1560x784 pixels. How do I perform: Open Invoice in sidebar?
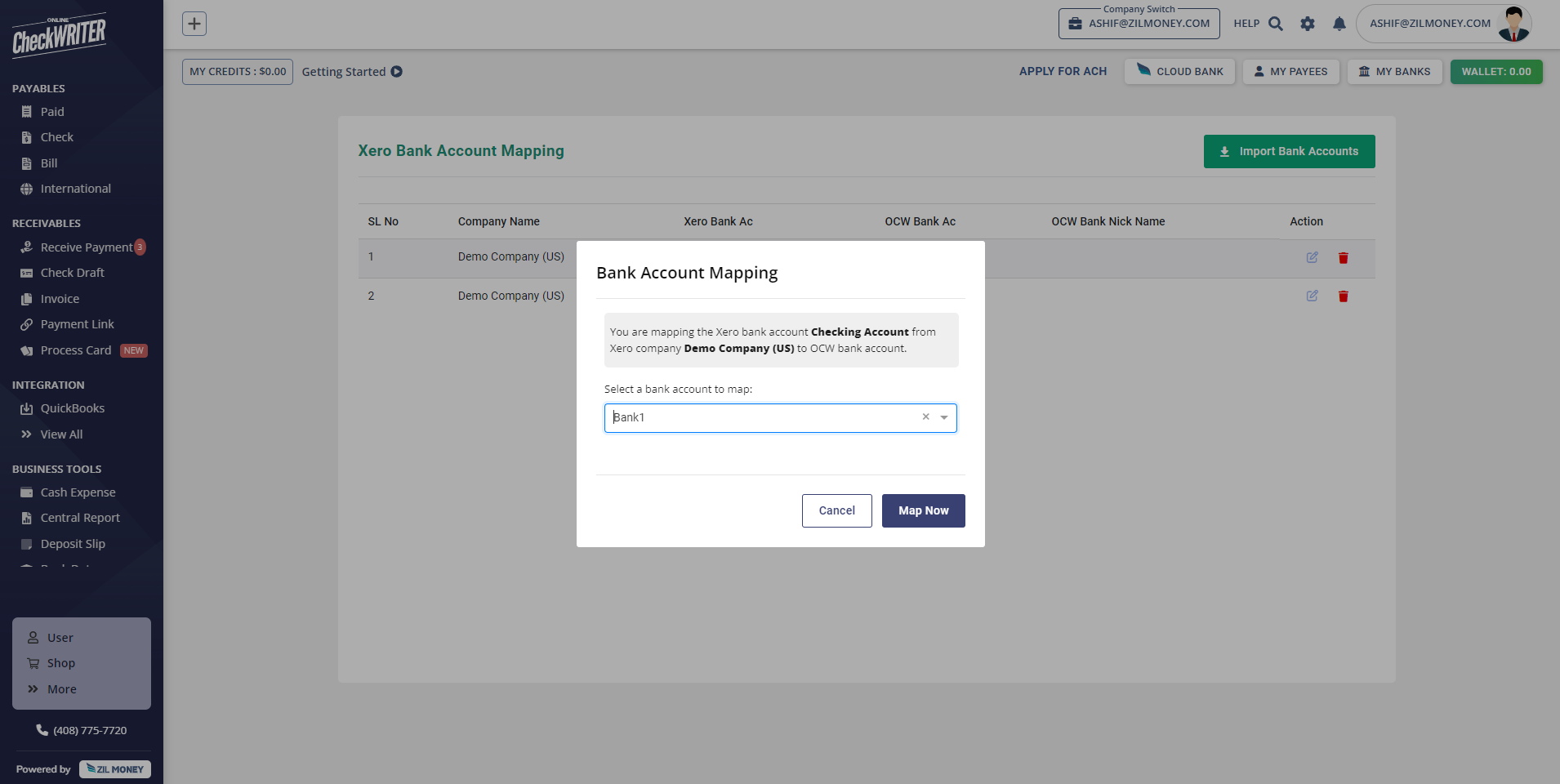[60, 299]
